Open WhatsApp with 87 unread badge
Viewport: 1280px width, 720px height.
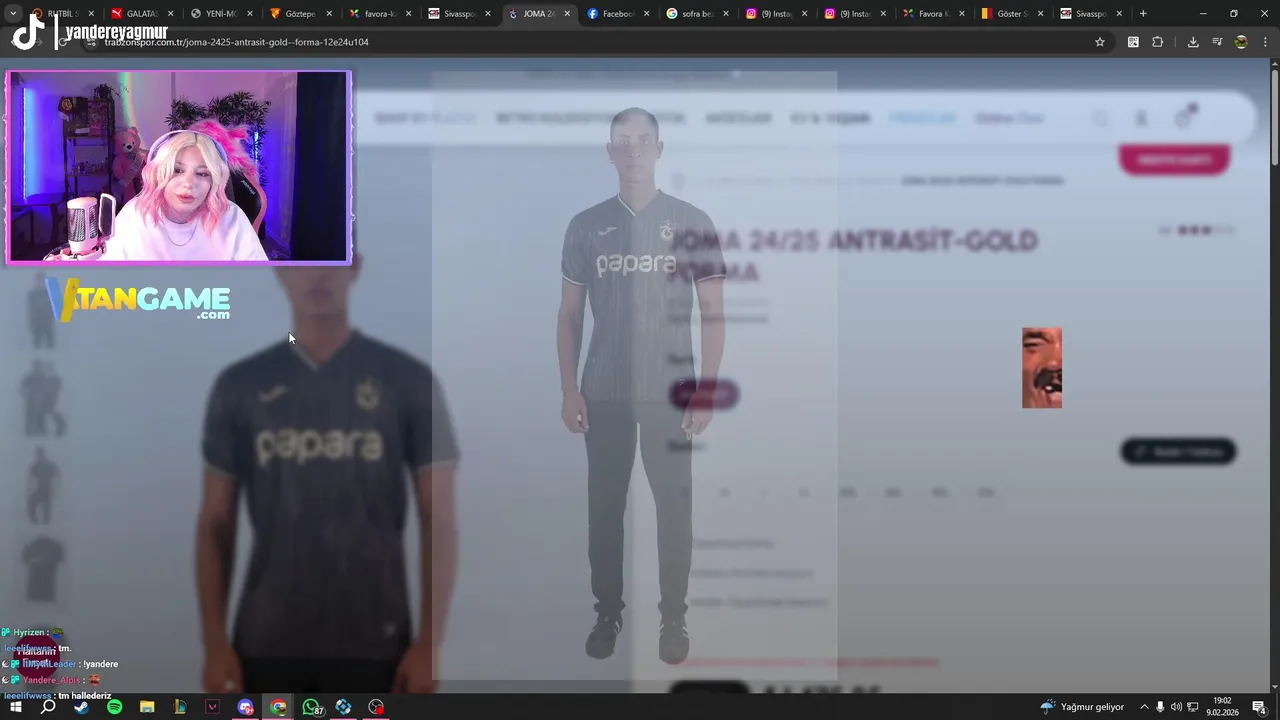pos(311,707)
